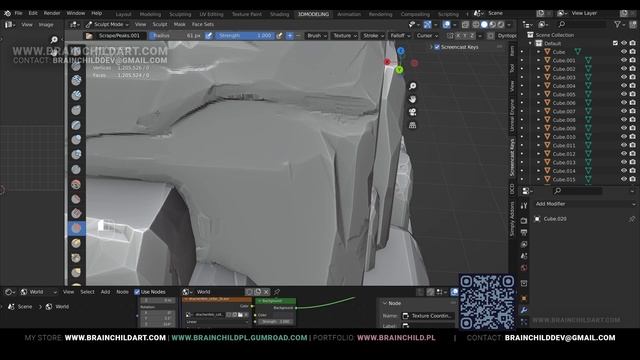
Task: Edit the Node Name Texture Coordinate field
Action: (x=428, y=316)
